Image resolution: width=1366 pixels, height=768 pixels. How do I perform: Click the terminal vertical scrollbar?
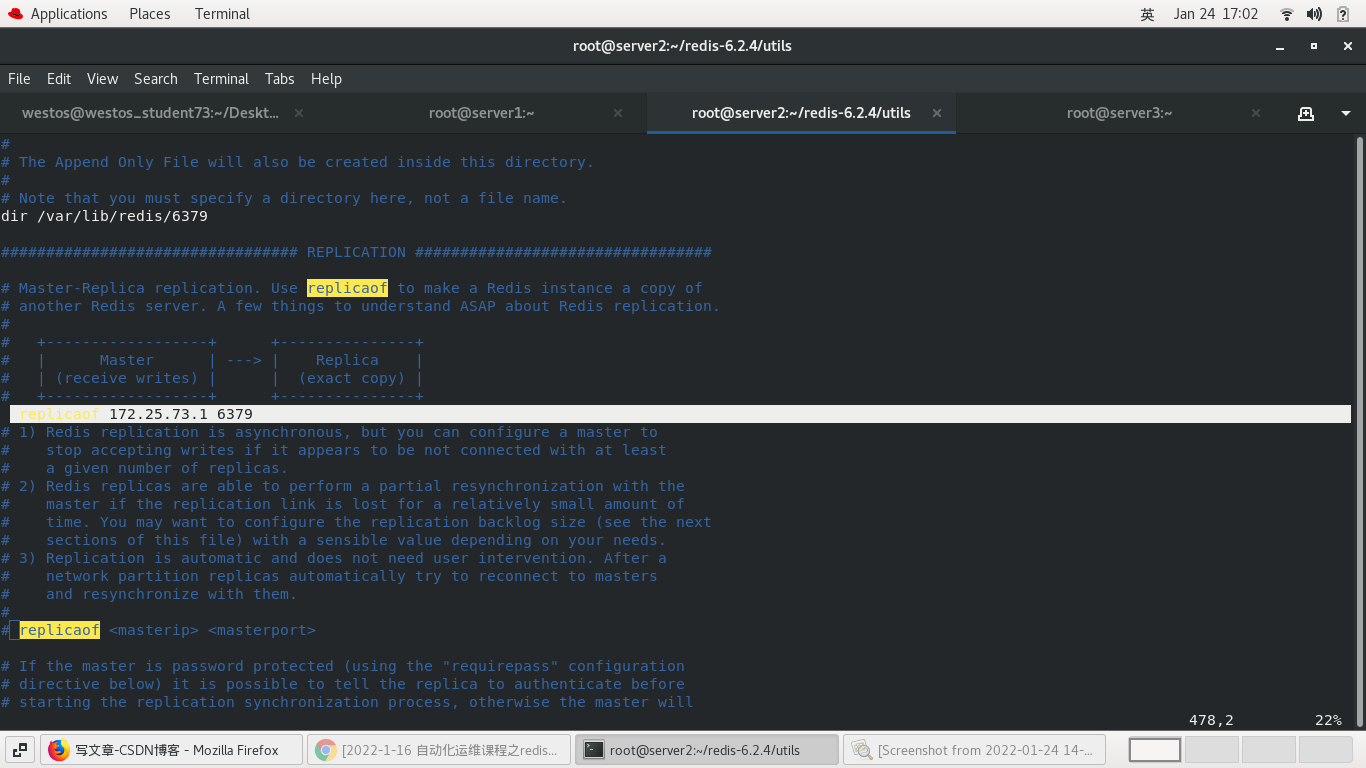click(x=1359, y=430)
